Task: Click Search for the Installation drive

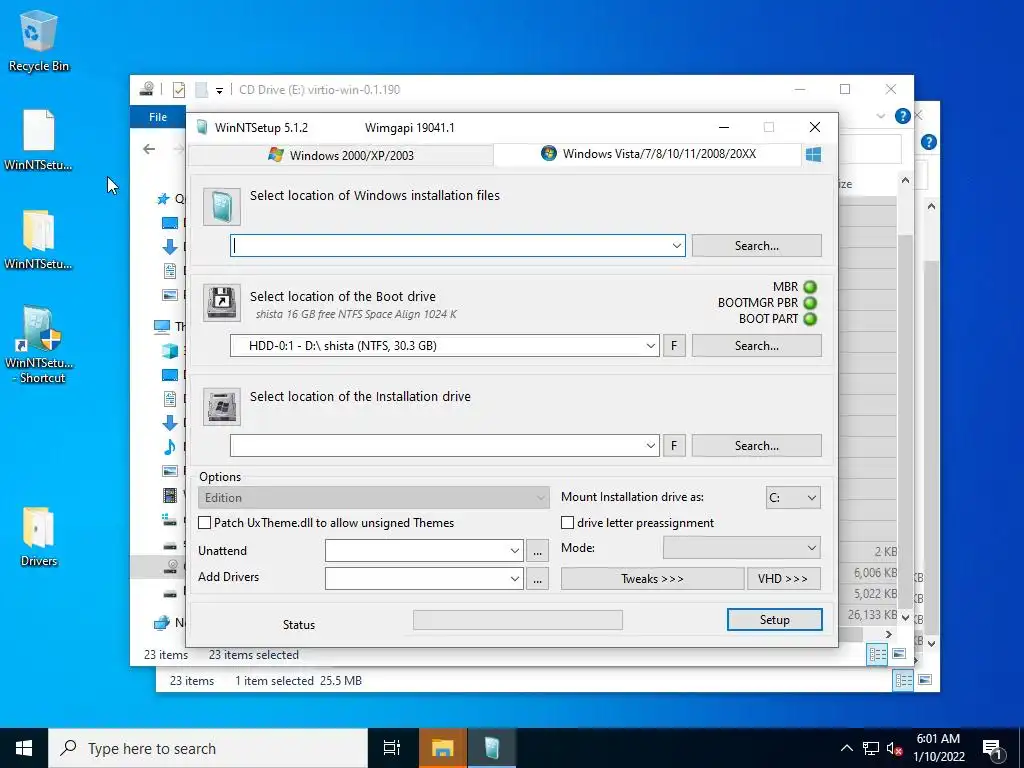Action: click(x=756, y=446)
